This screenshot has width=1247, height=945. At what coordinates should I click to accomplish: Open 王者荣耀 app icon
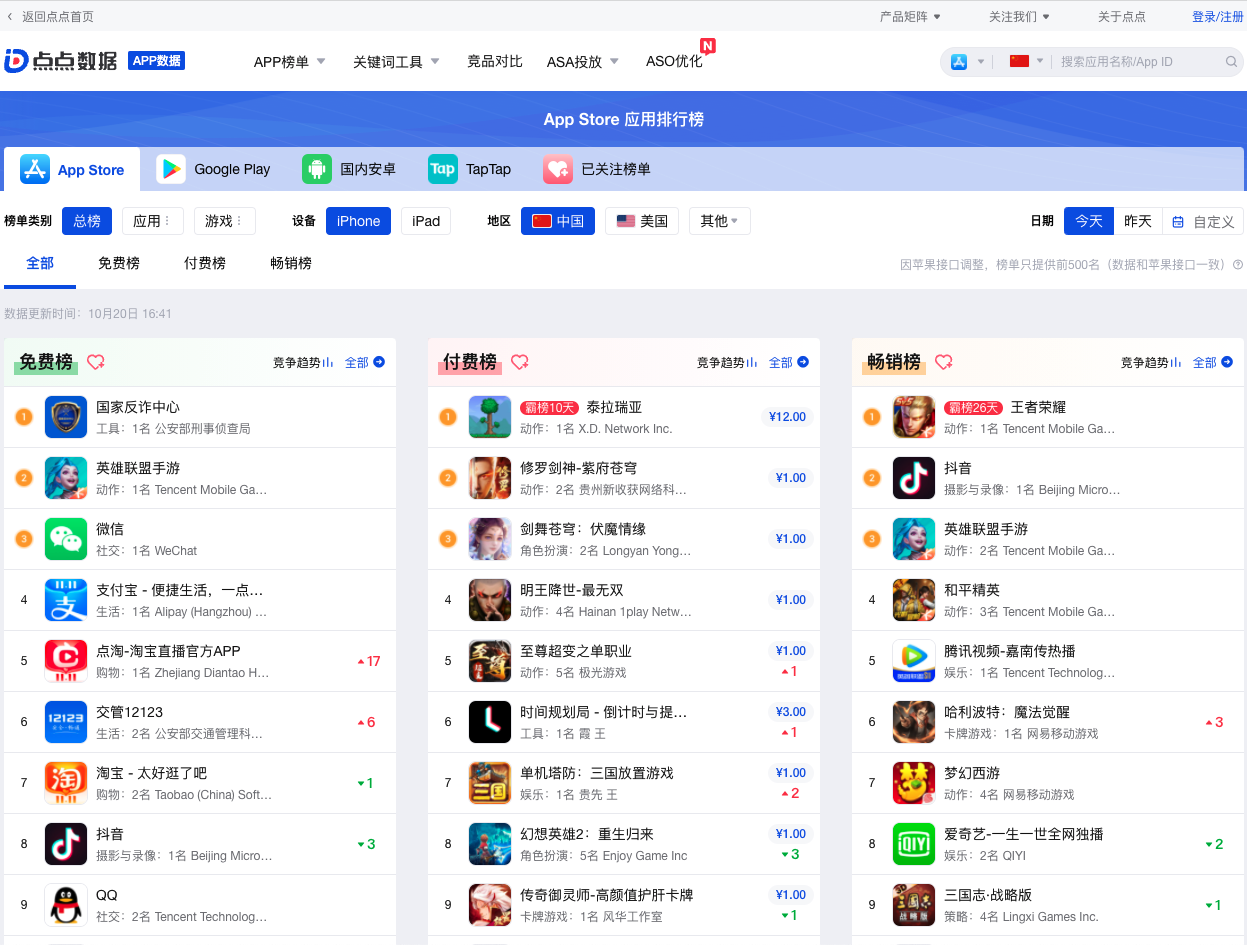click(914, 417)
